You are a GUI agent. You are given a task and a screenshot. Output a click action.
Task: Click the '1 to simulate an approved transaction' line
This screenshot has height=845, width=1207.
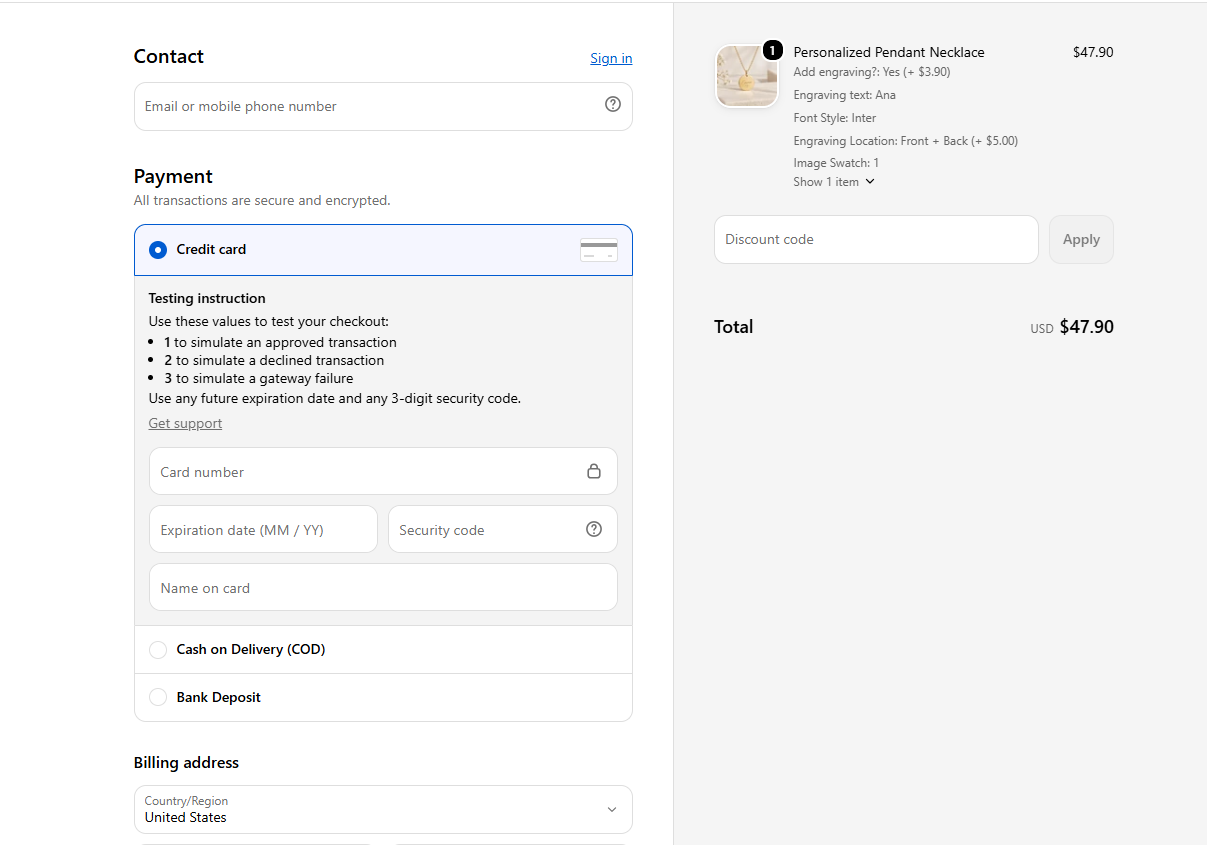coord(280,342)
